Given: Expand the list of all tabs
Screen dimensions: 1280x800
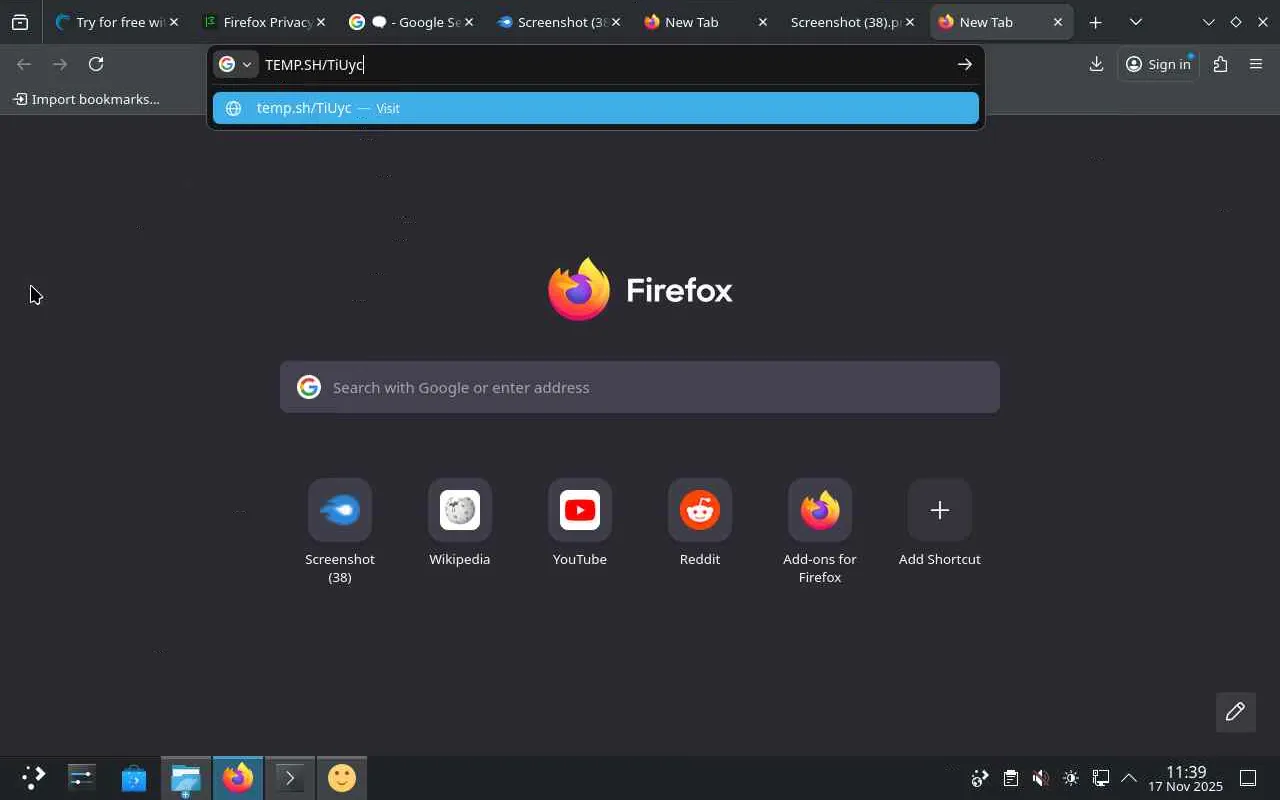Looking at the screenshot, I should pos(1136,22).
